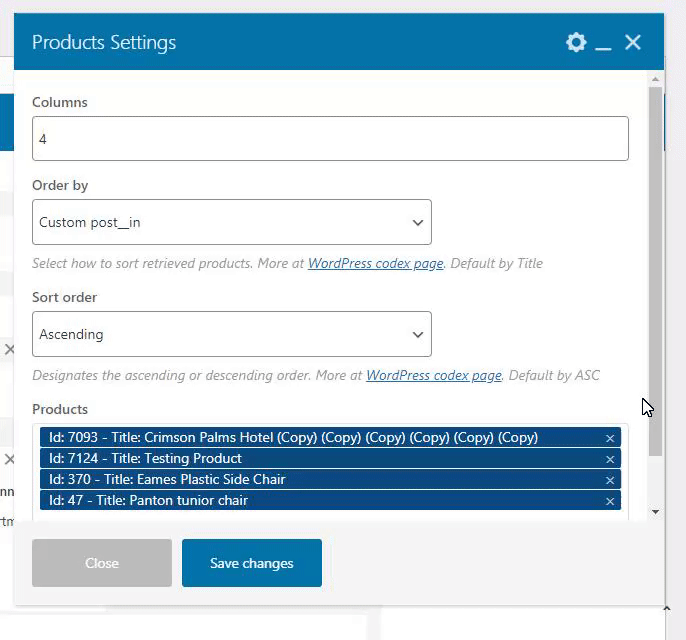Viewport: 686px width, 640px height.
Task: Click the Save changes button
Action: [251, 563]
